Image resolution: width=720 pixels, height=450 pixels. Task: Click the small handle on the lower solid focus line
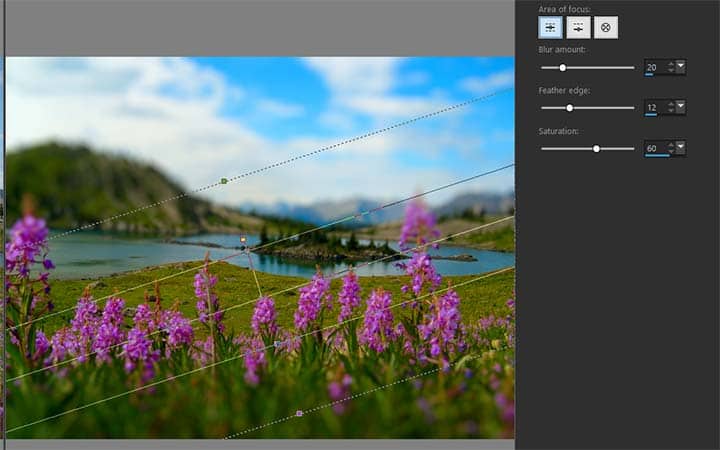click(x=276, y=343)
